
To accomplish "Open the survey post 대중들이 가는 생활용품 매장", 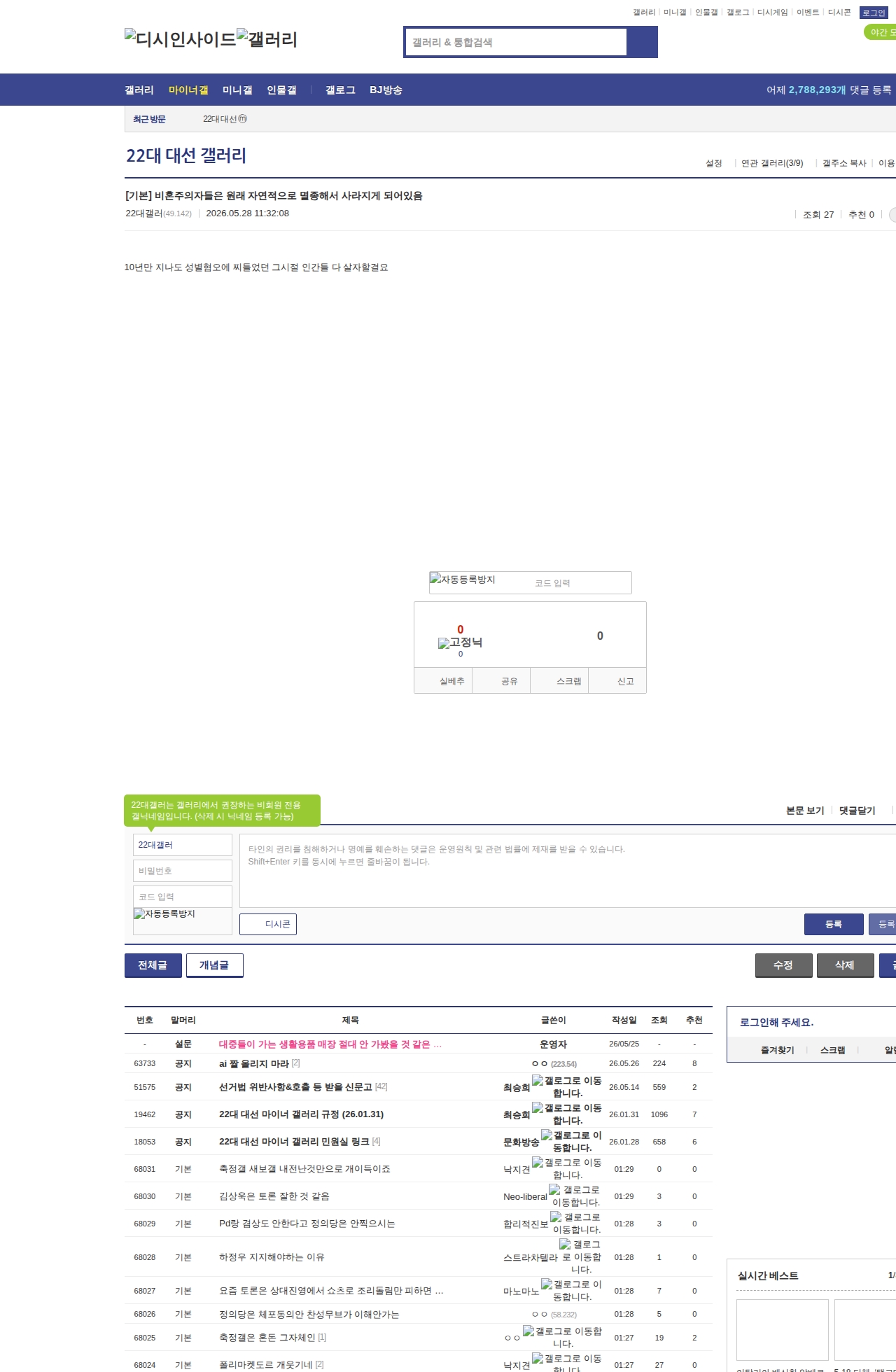I will 330,1044.
